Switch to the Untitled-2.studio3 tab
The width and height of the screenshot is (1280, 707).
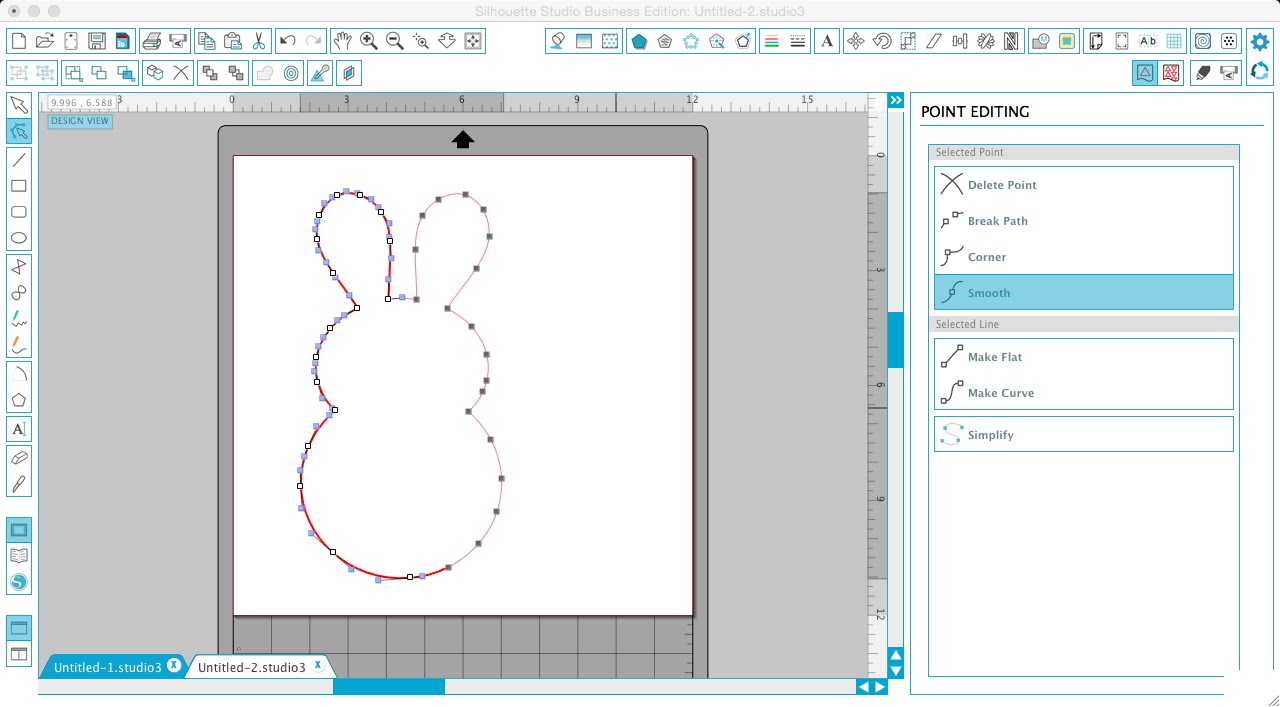252,666
